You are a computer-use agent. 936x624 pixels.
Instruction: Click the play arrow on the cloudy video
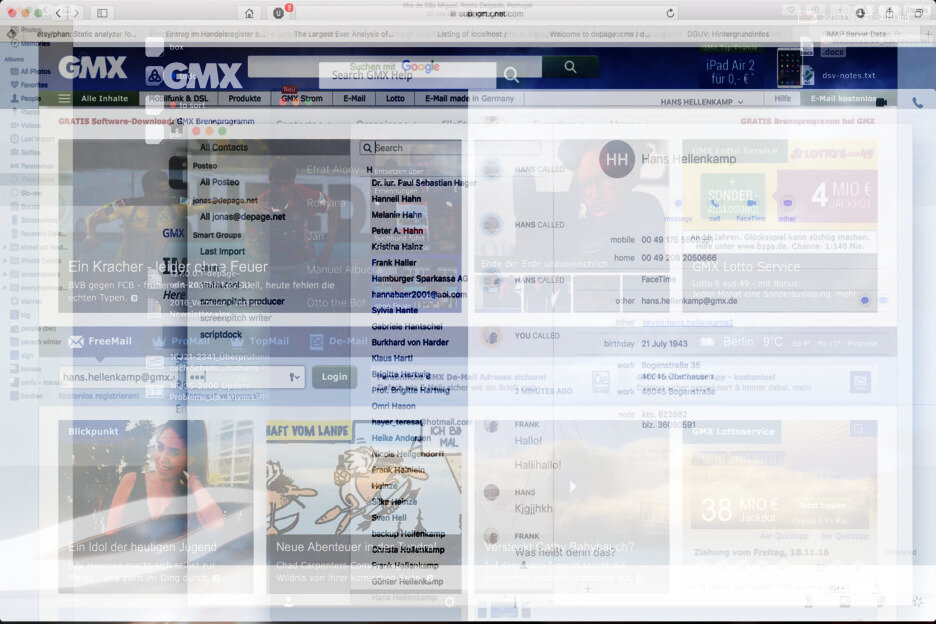point(572,487)
